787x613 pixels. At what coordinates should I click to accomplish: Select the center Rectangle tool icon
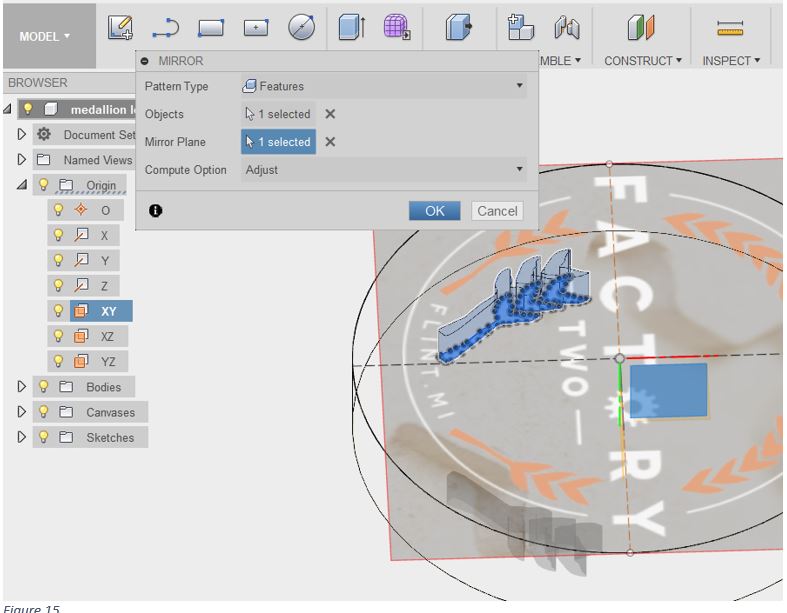point(256,28)
